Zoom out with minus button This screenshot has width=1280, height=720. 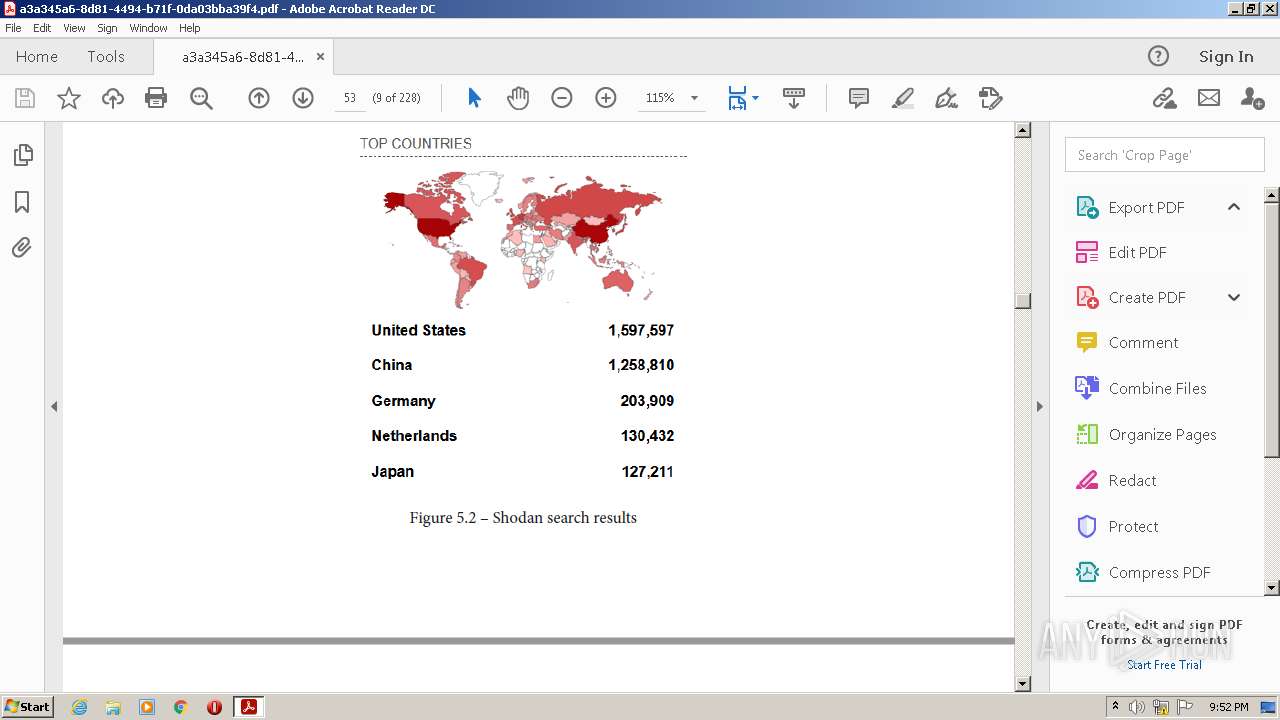[562, 98]
